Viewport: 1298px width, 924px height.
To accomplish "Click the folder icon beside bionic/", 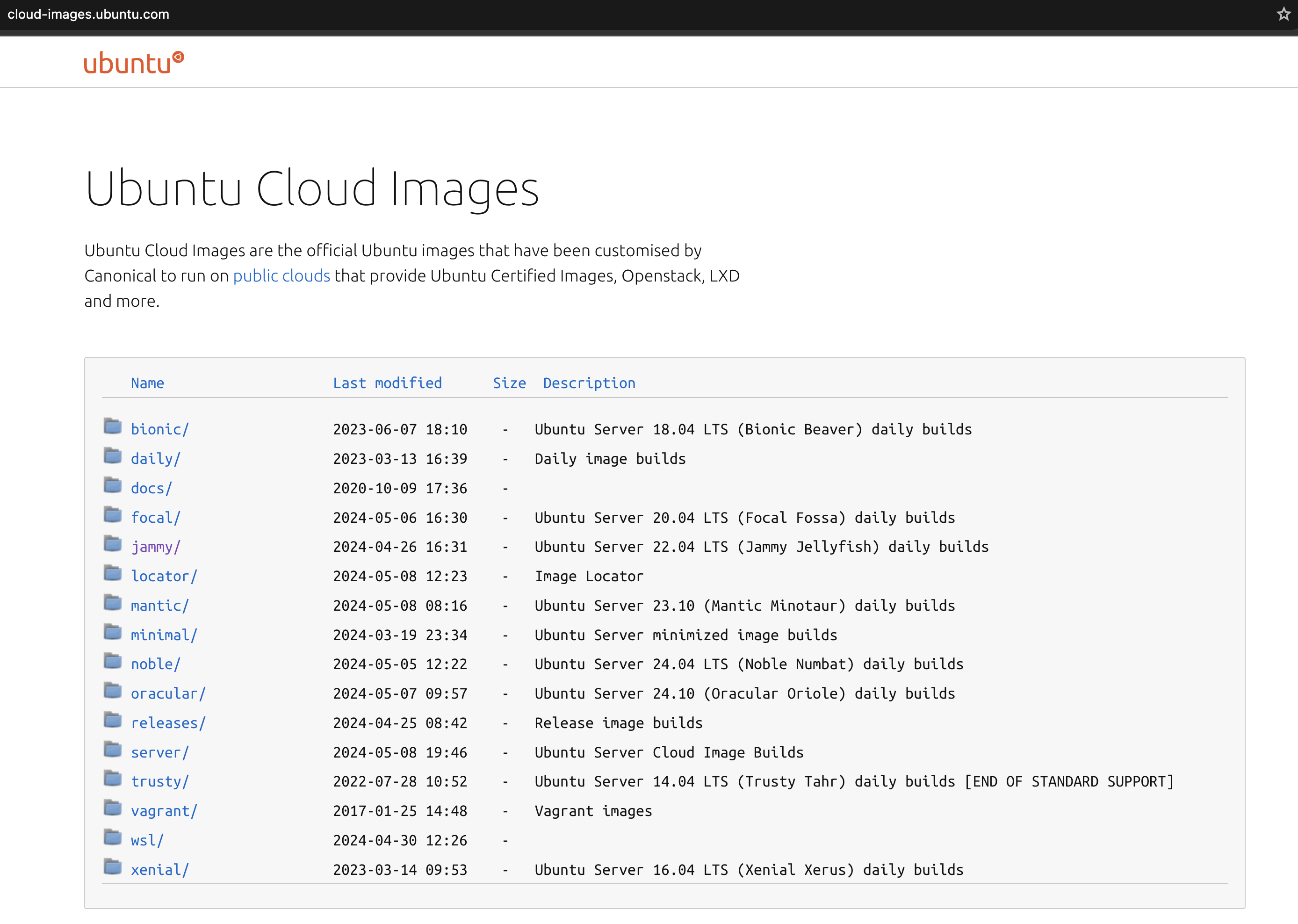I will [x=113, y=426].
